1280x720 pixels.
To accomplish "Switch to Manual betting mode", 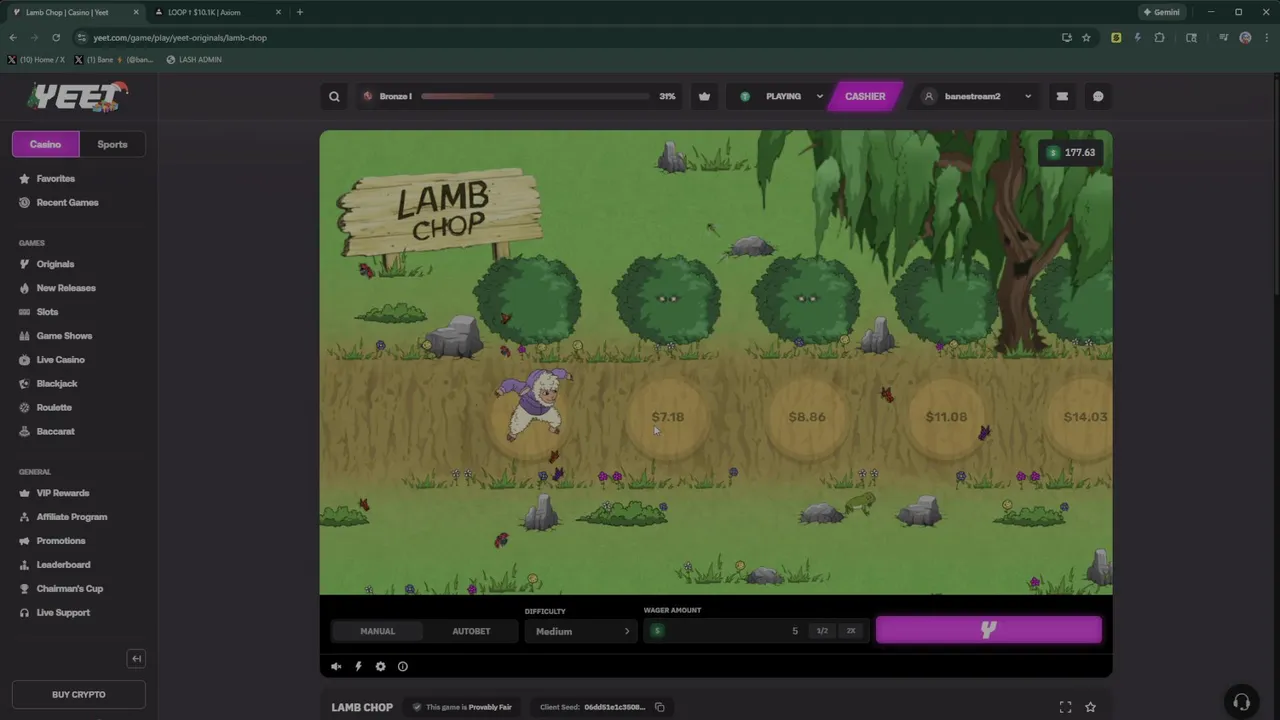I will [x=378, y=631].
